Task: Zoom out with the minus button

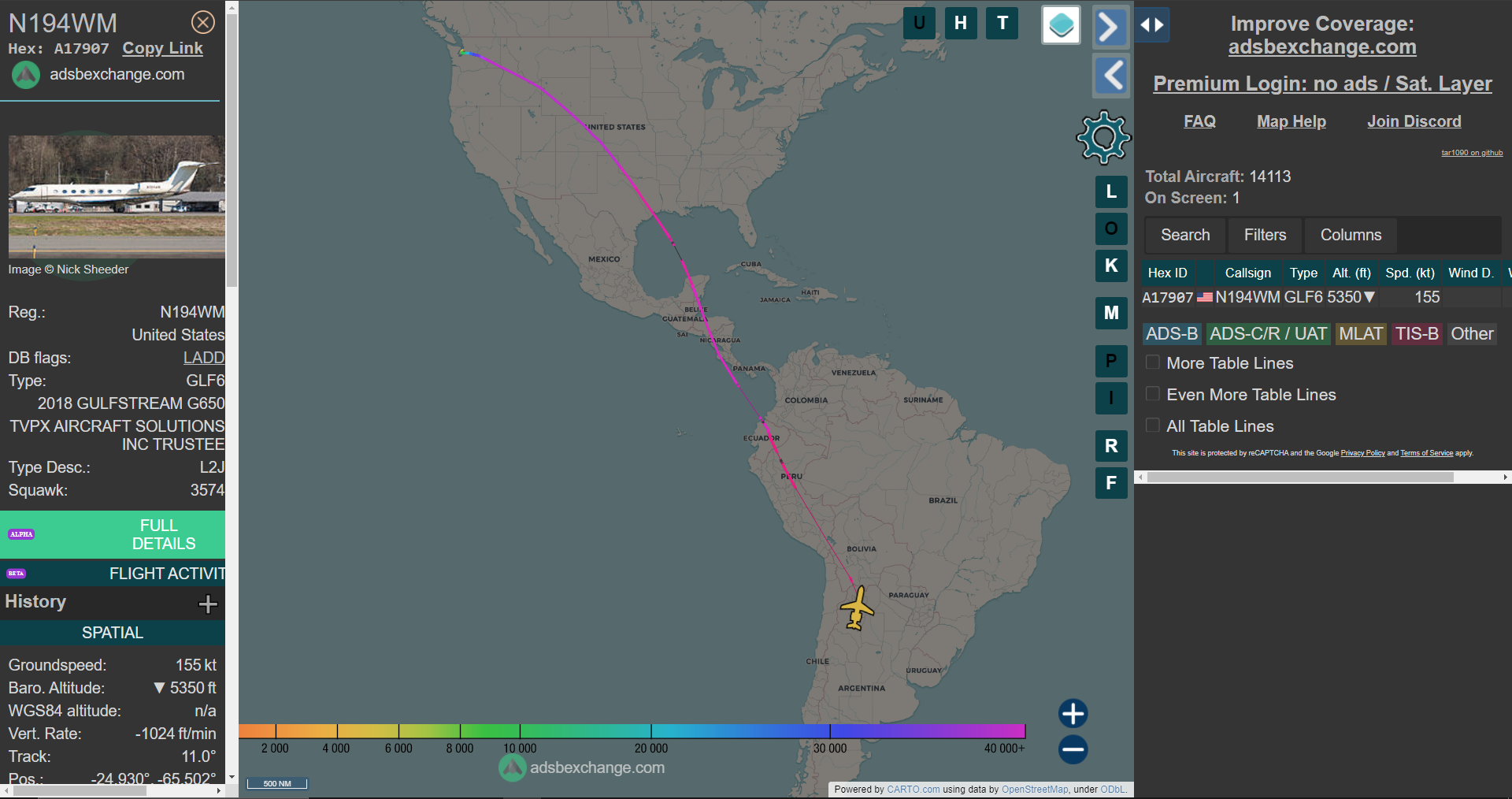Action: (x=1073, y=749)
